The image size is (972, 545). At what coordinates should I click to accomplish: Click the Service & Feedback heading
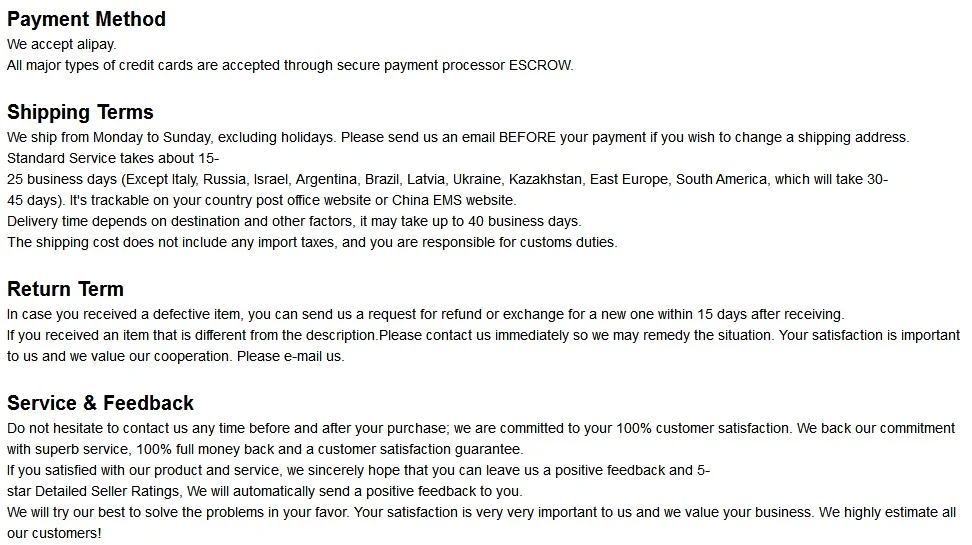pyautogui.click(x=100, y=403)
